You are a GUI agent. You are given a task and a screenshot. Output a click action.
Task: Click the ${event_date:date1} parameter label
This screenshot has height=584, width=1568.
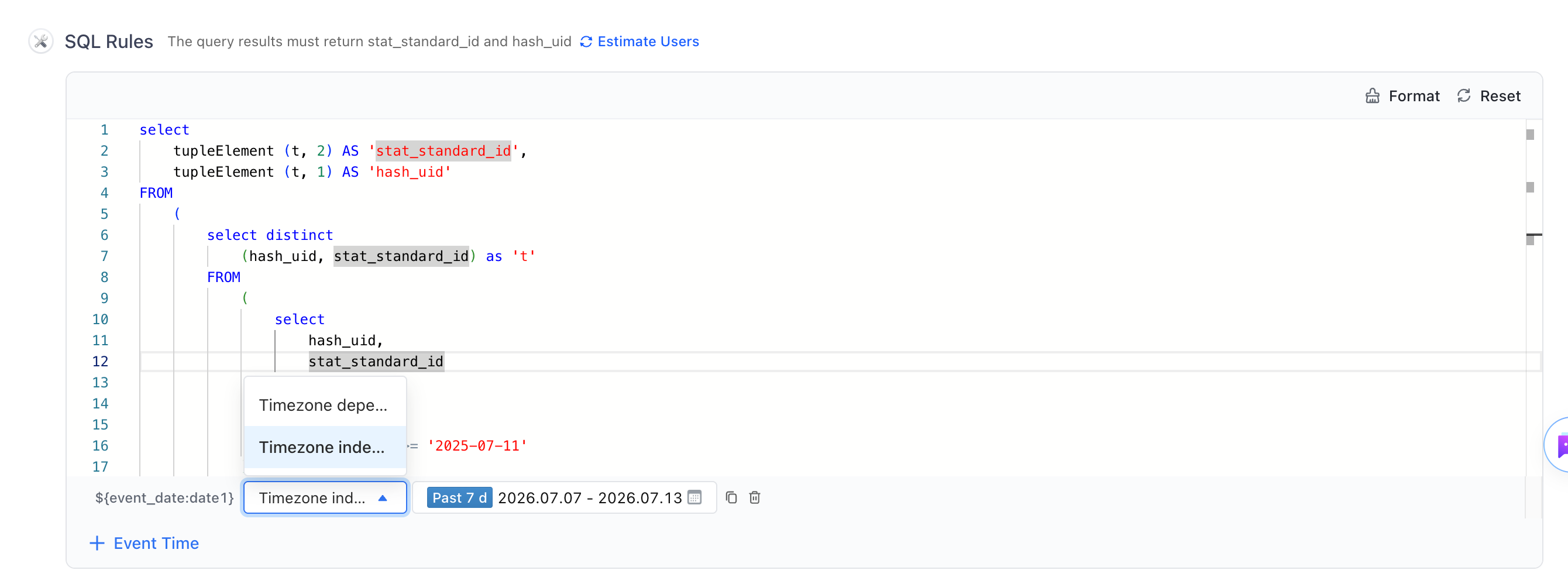click(x=164, y=497)
